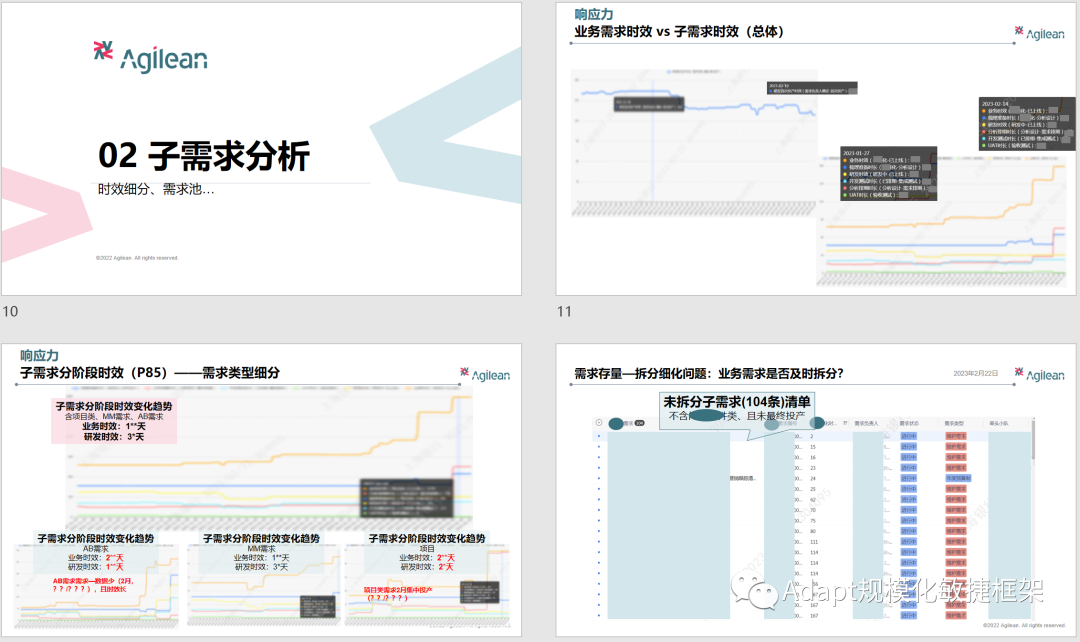This screenshot has width=1080, height=642.
Task: Click the large Agilean logo on slide 10
Action: tap(150, 56)
